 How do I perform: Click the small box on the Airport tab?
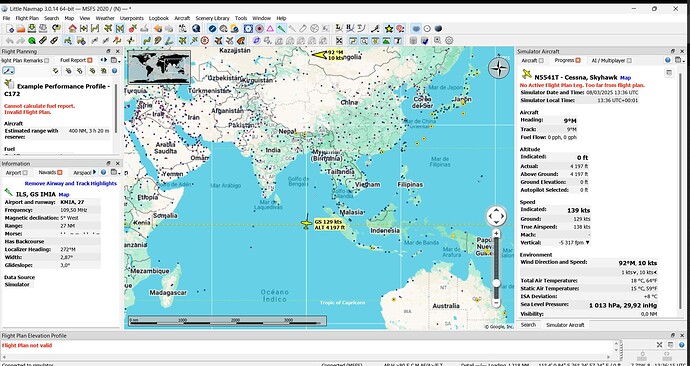pyautogui.click(x=25, y=172)
